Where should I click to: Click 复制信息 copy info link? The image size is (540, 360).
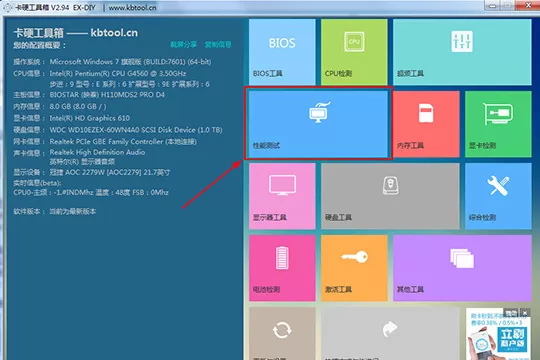click(x=218, y=44)
